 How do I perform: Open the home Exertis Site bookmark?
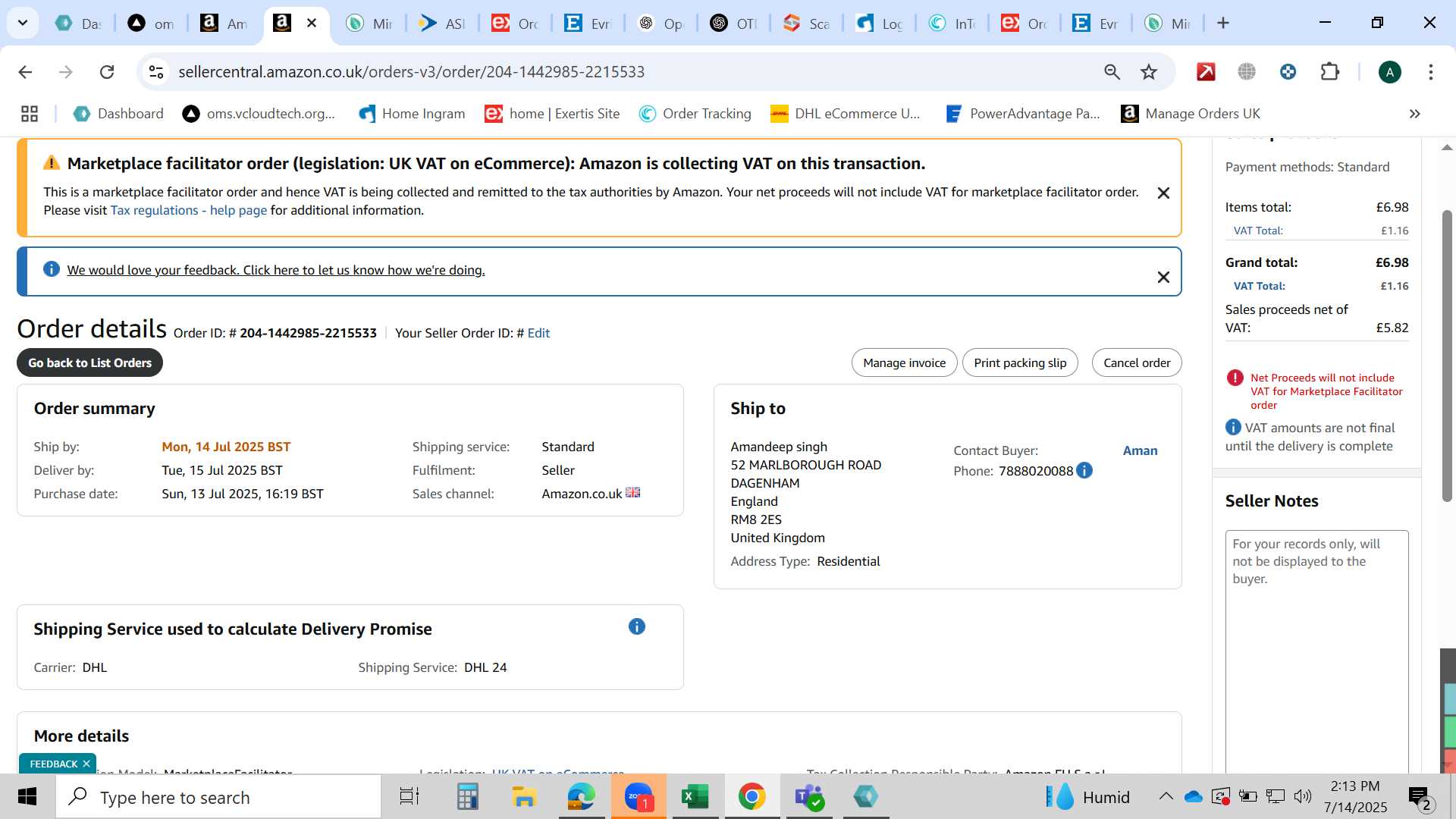point(552,114)
